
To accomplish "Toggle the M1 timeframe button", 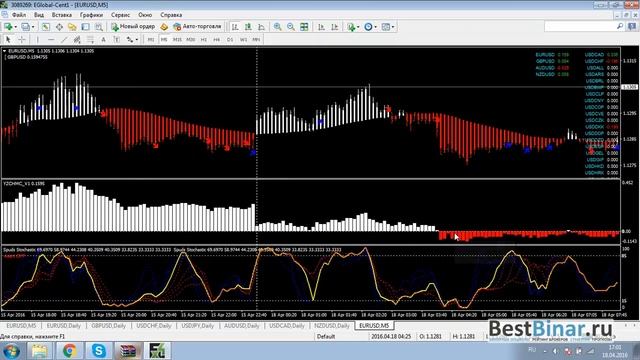I will click(151, 40).
